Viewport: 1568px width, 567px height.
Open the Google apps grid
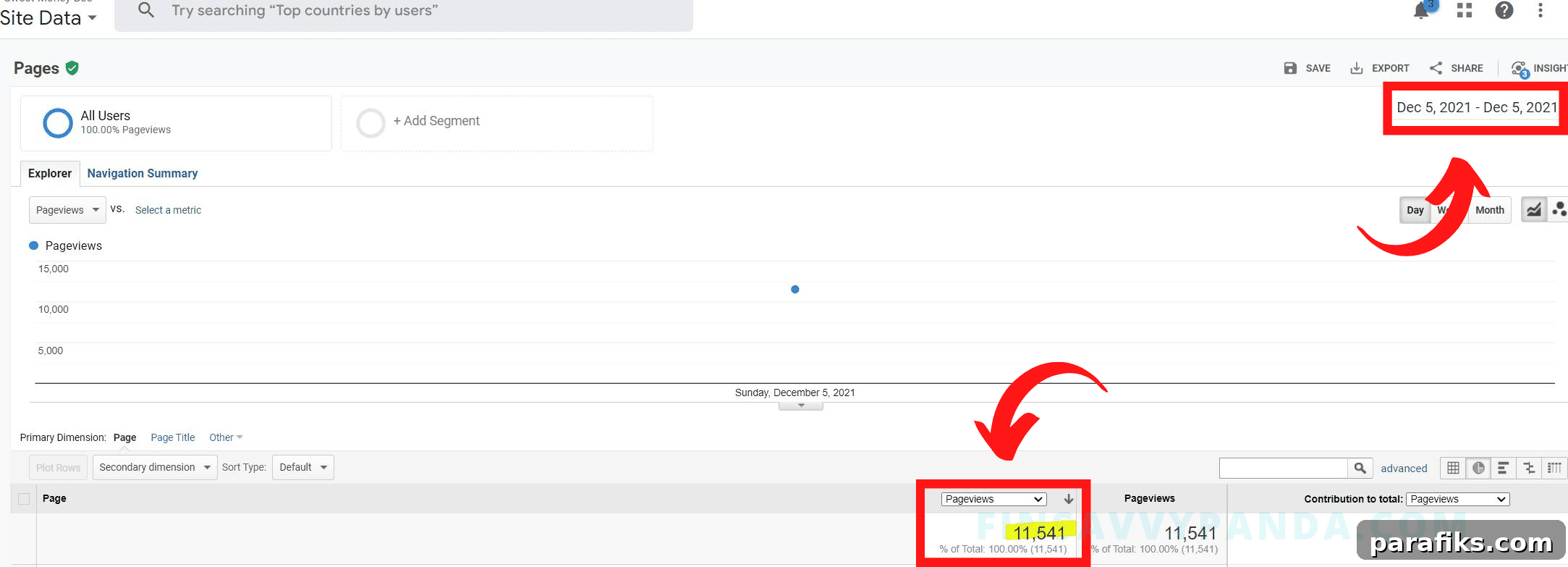pos(1465,10)
